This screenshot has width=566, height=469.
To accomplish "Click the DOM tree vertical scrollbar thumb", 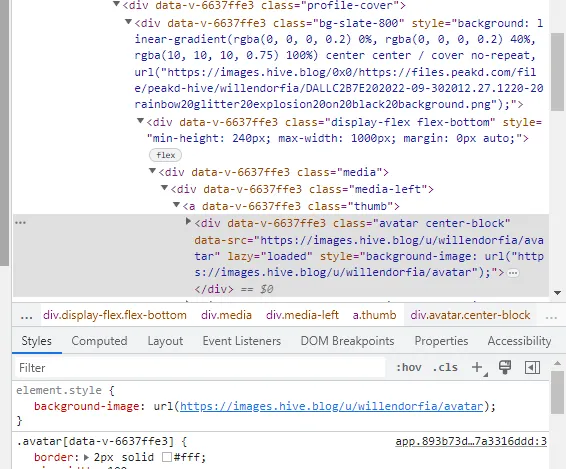I will [x=557, y=71].
